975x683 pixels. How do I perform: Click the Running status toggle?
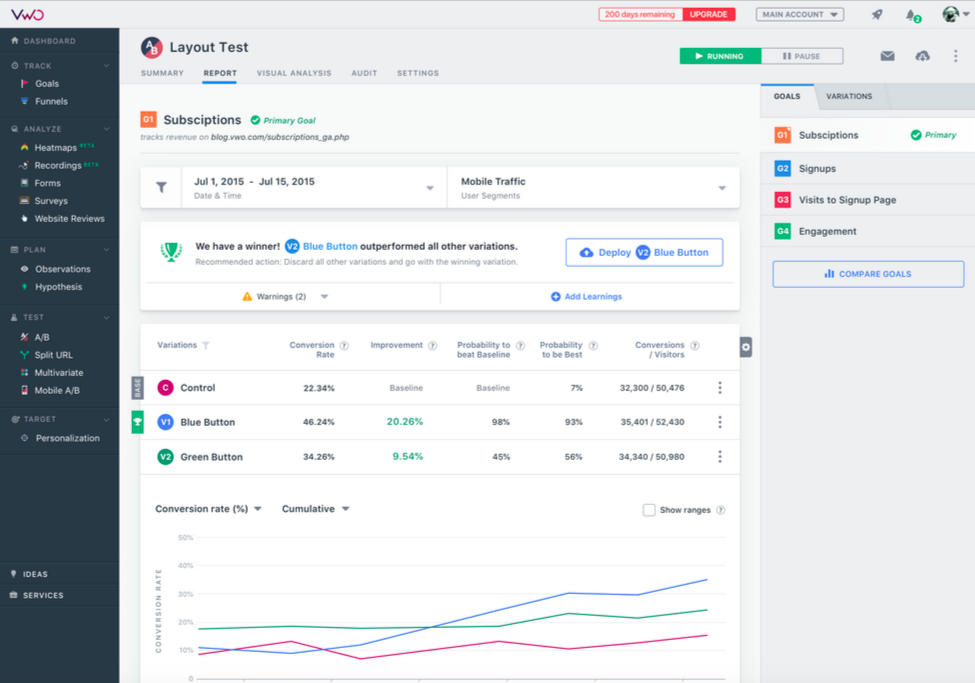pos(720,56)
